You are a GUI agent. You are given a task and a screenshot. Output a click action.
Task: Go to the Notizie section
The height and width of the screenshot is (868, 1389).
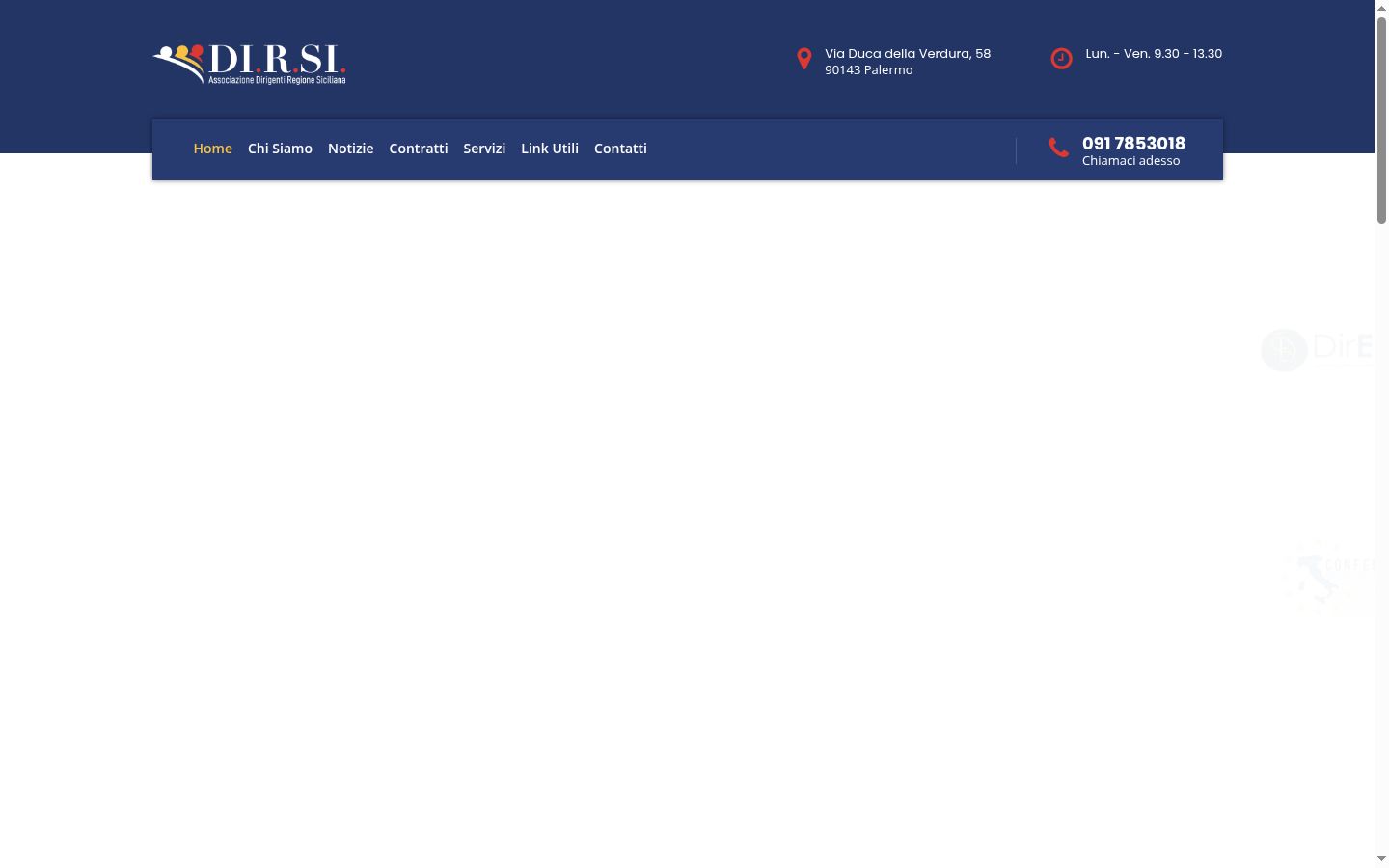(x=350, y=149)
